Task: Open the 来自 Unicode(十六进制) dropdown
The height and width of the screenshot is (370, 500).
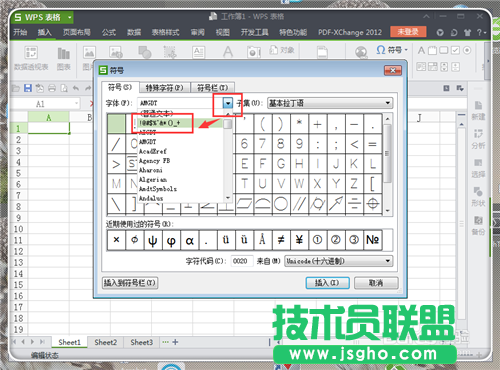Action: coord(338,261)
